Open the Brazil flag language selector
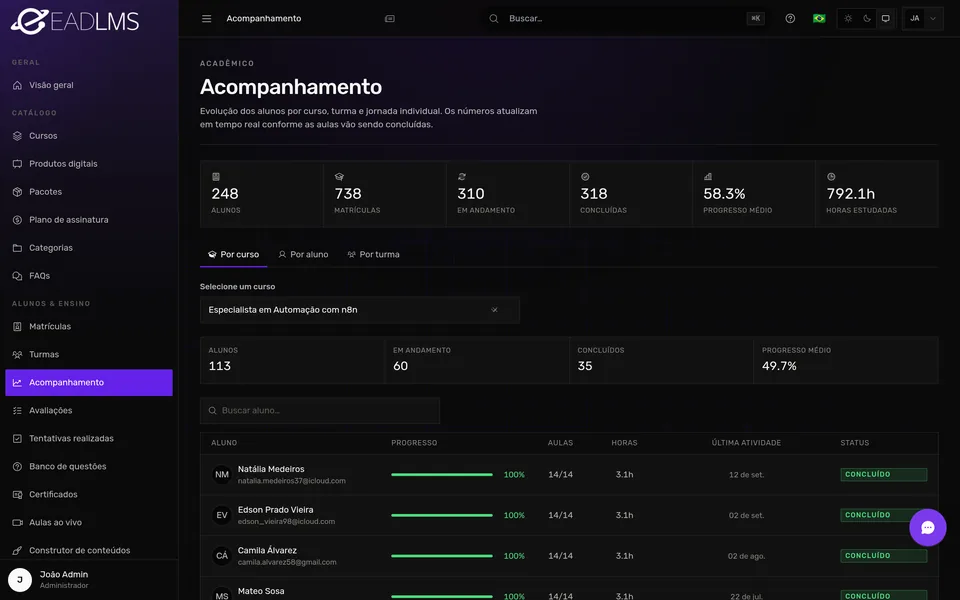The image size is (960, 600). click(819, 18)
